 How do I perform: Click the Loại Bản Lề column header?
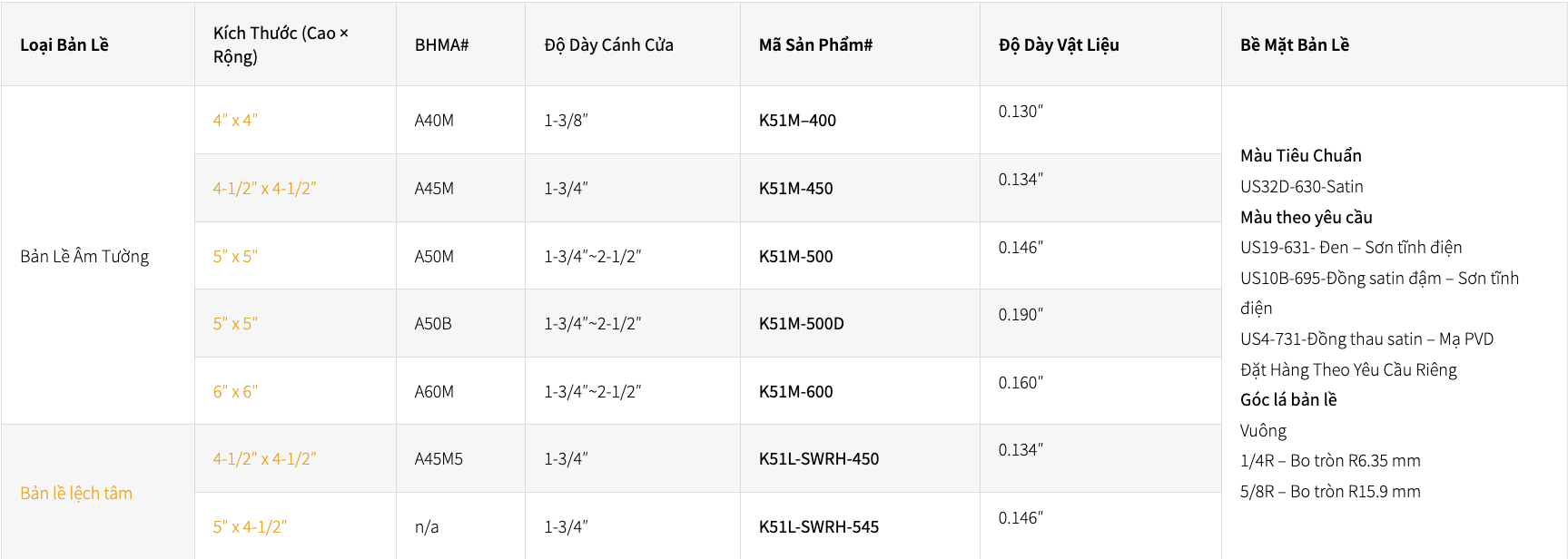64,45
